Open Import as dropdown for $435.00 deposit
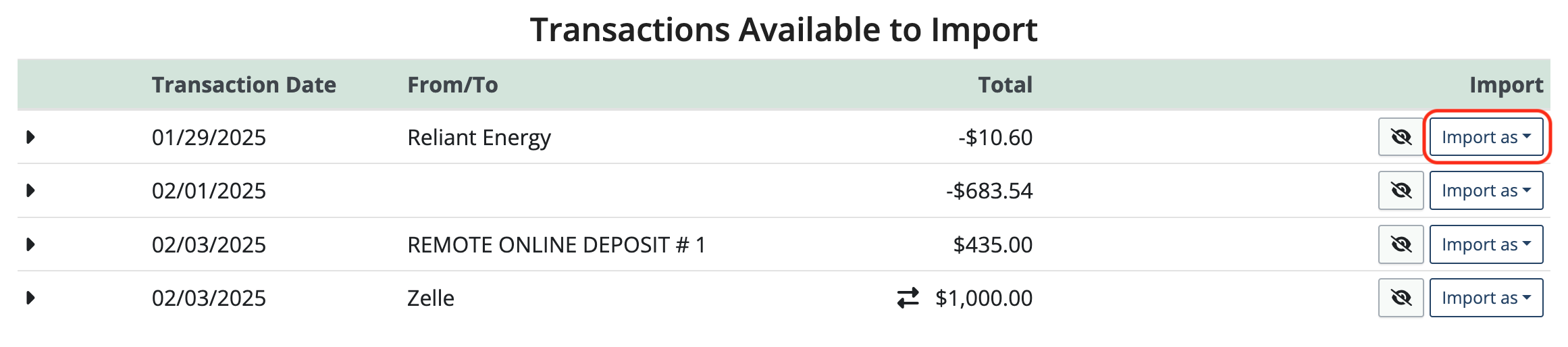 (x=1486, y=244)
